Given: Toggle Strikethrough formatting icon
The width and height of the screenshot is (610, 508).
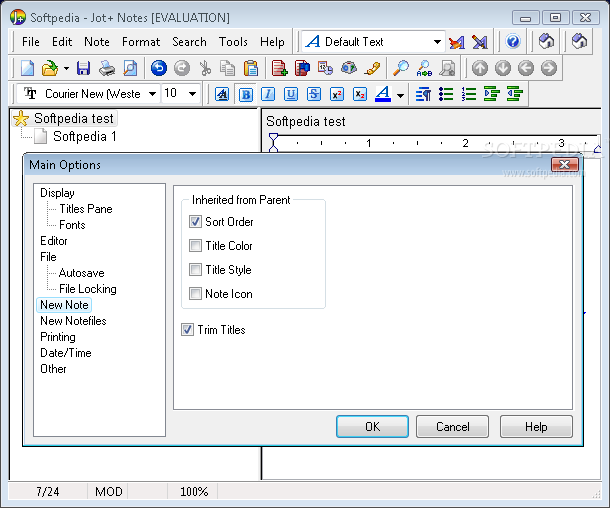Looking at the screenshot, I should 314,94.
